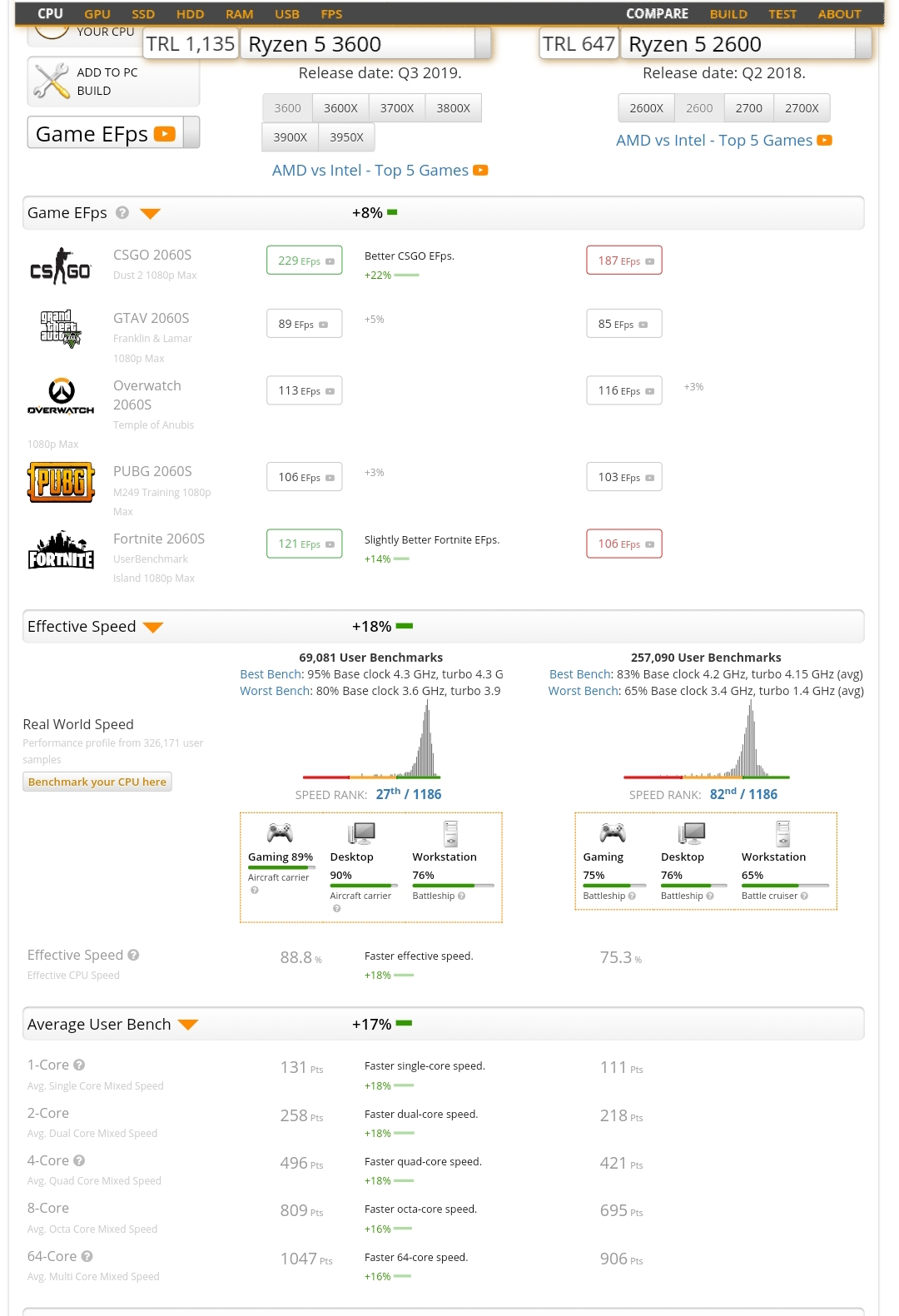Select the 3950X model variant
The width and height of the screenshot is (899, 1316).
(x=346, y=137)
